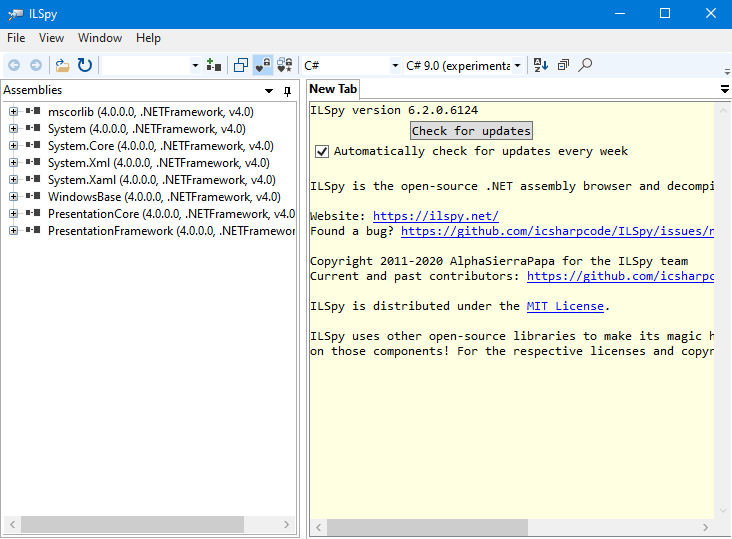The width and height of the screenshot is (732, 539).
Task: Click 'ILSpy version 6.2.0.6124' text
Action: coord(394,110)
